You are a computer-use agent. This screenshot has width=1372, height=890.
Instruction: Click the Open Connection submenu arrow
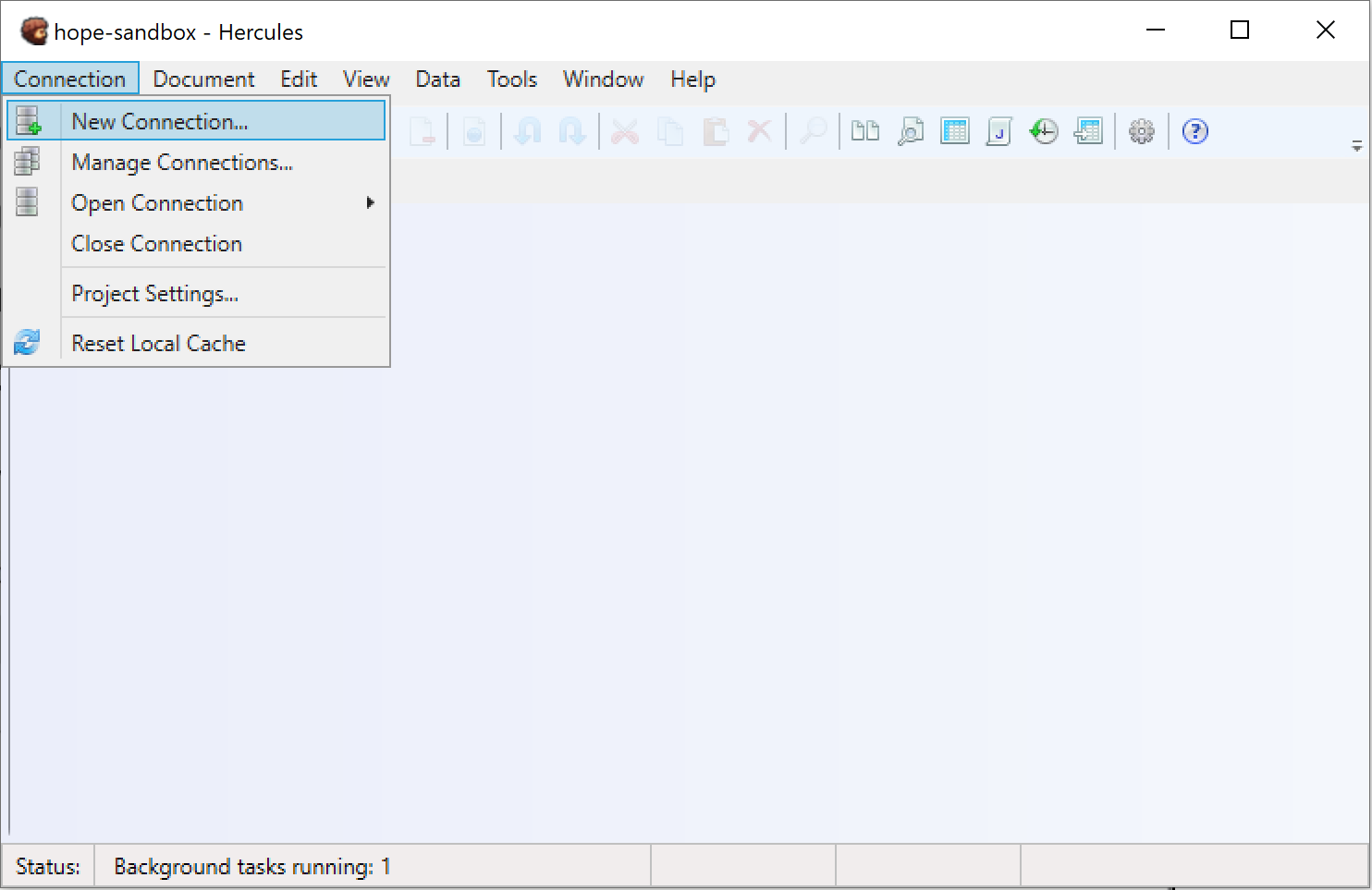[370, 202]
